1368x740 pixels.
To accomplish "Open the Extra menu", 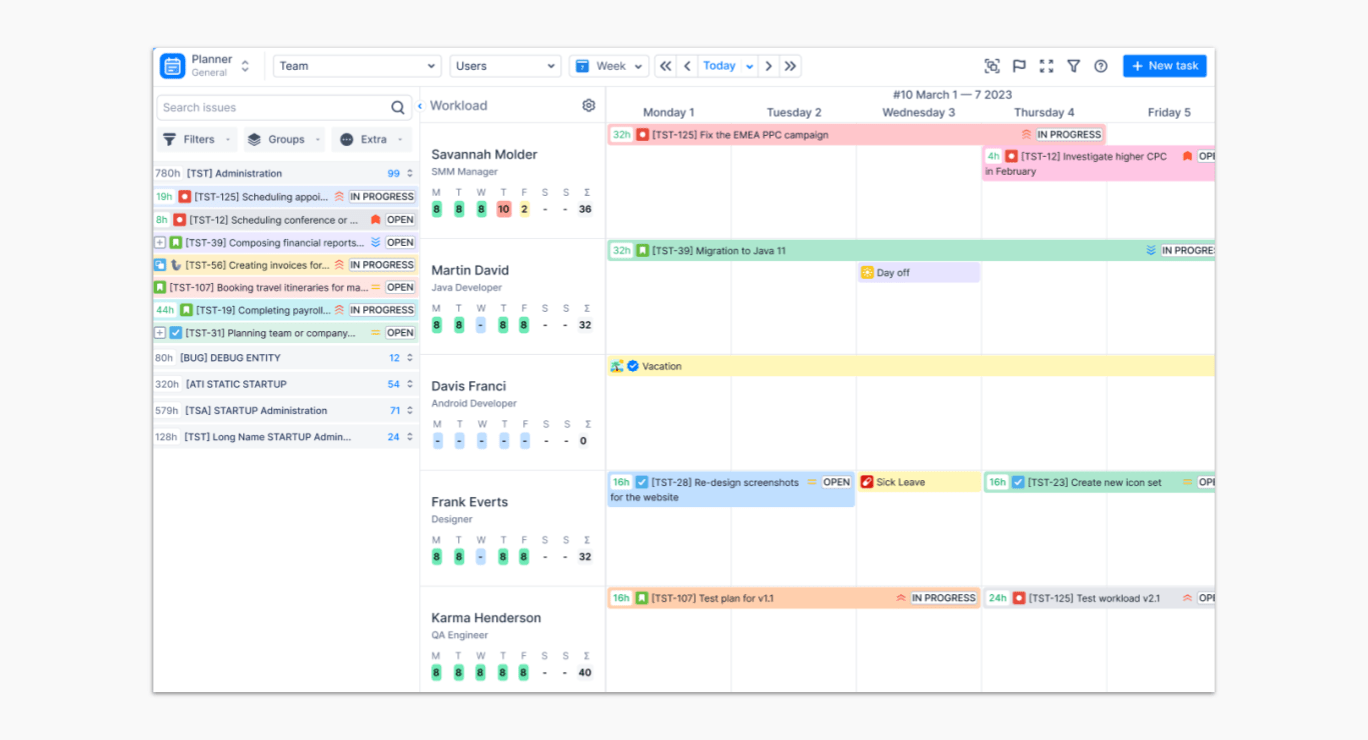I will 371,140.
